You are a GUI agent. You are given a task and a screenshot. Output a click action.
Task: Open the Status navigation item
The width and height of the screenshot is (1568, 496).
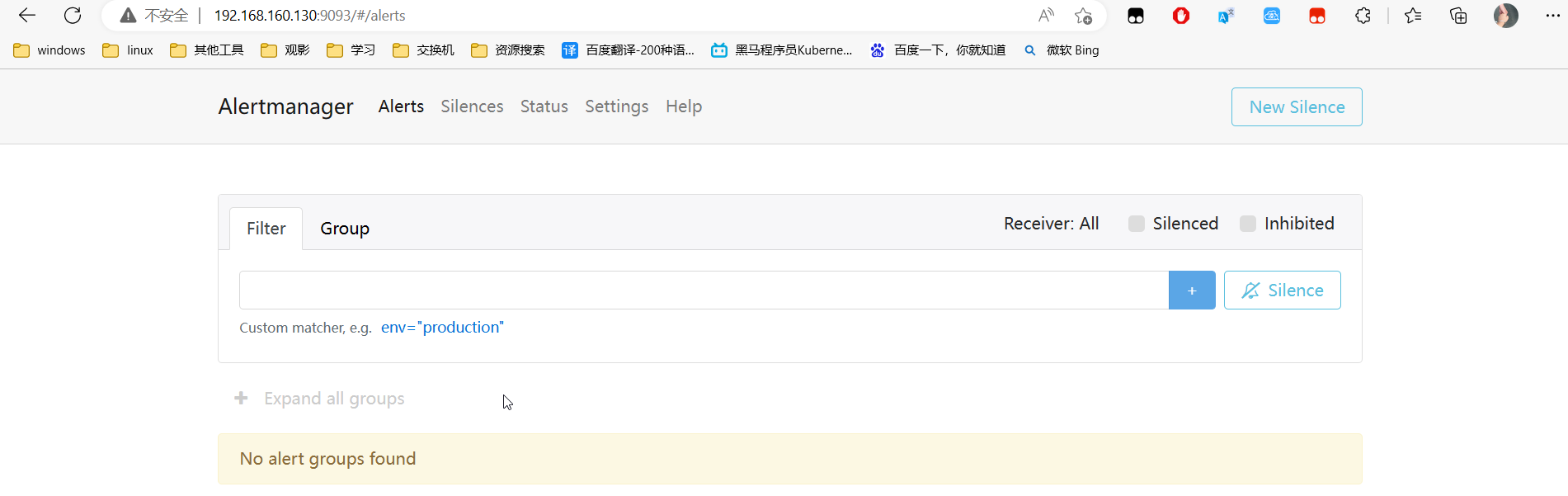click(x=544, y=106)
